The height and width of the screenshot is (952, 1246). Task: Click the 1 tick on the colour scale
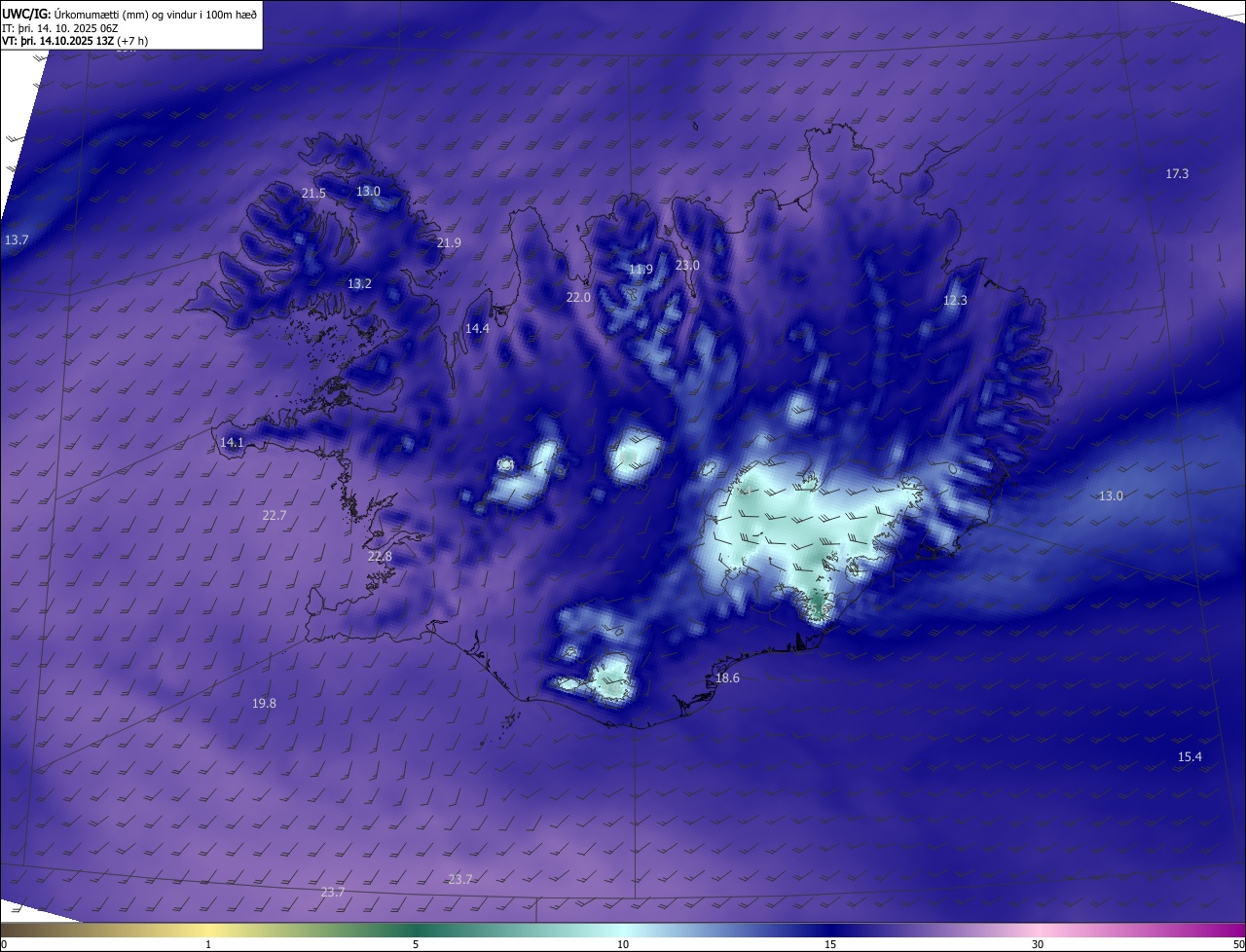pyautogui.click(x=208, y=944)
